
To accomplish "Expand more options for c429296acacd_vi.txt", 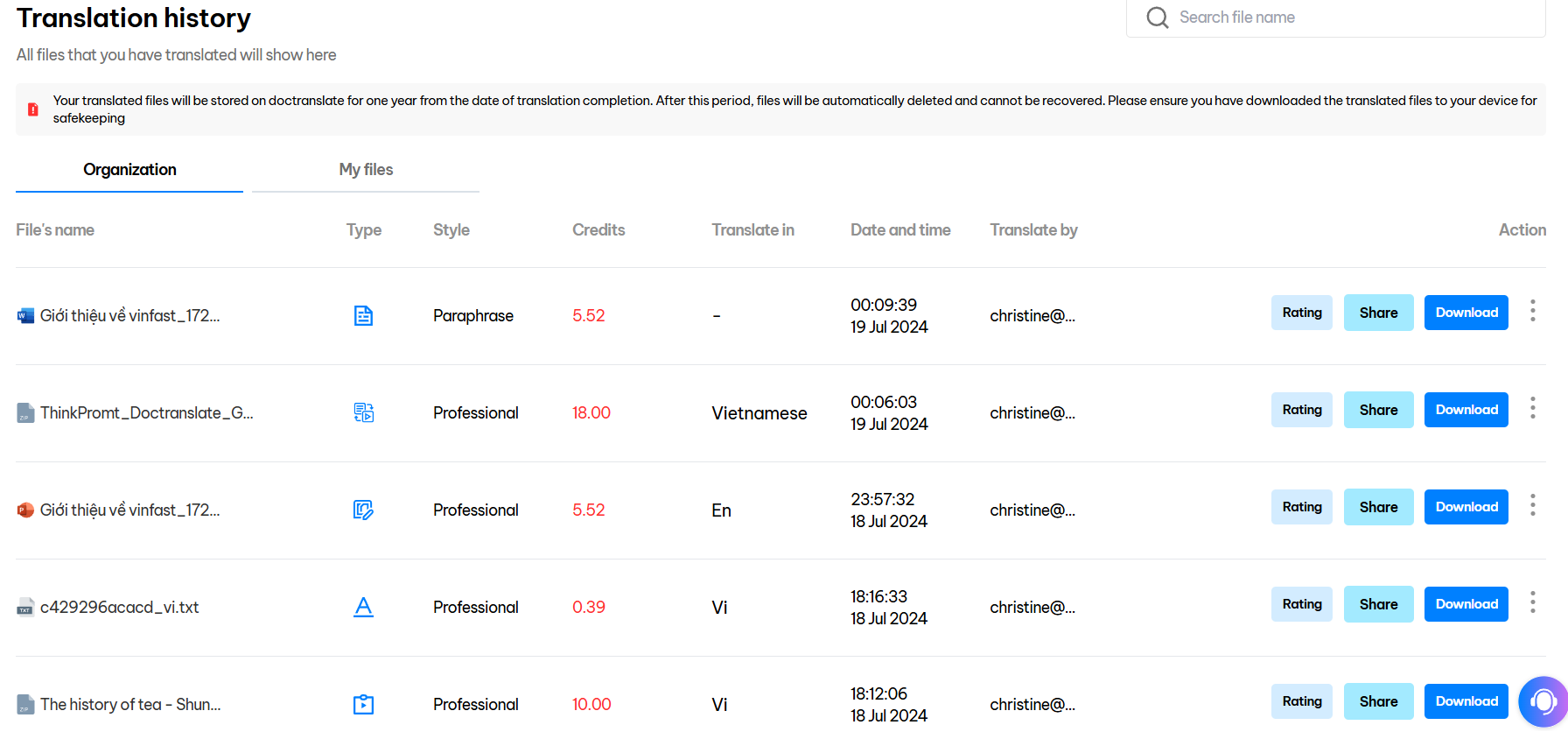I will coord(1532,602).
